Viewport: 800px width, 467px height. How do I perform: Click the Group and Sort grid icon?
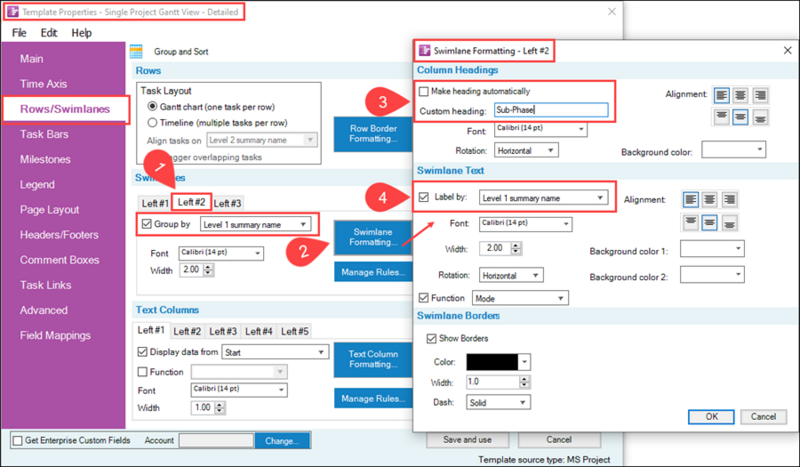click(136, 52)
